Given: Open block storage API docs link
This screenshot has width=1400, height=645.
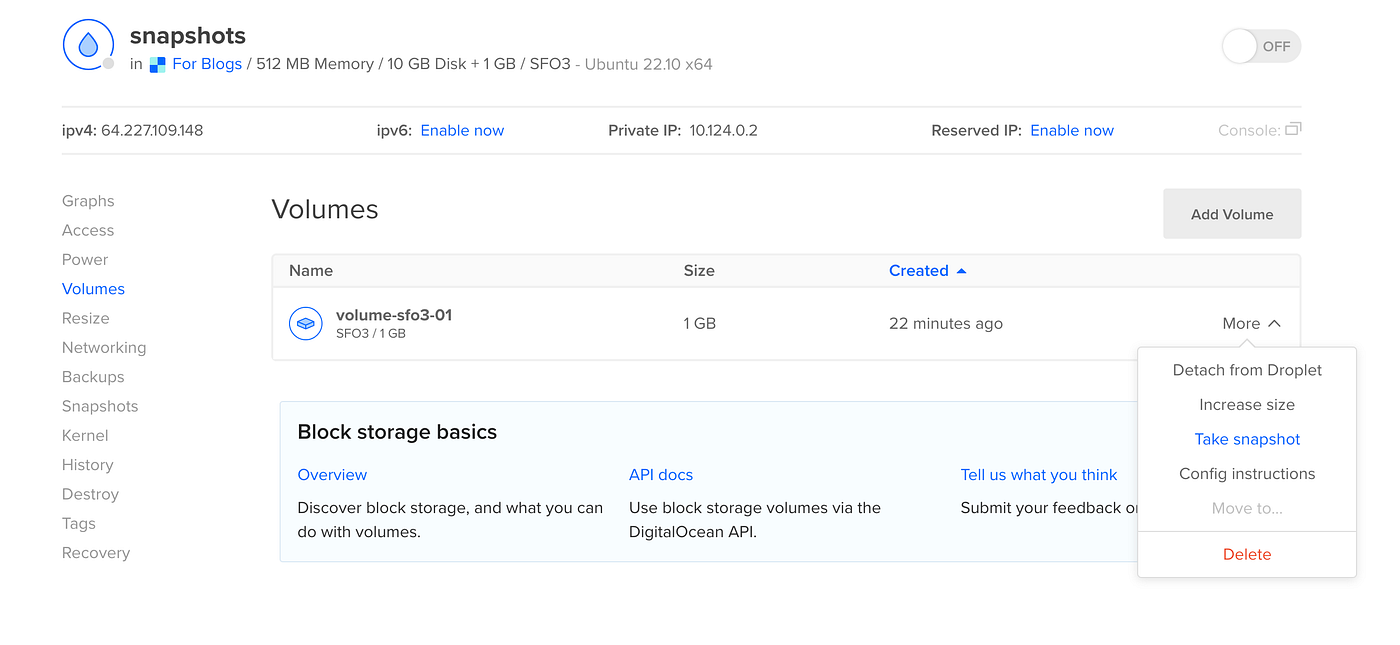Looking at the screenshot, I should coord(661,475).
